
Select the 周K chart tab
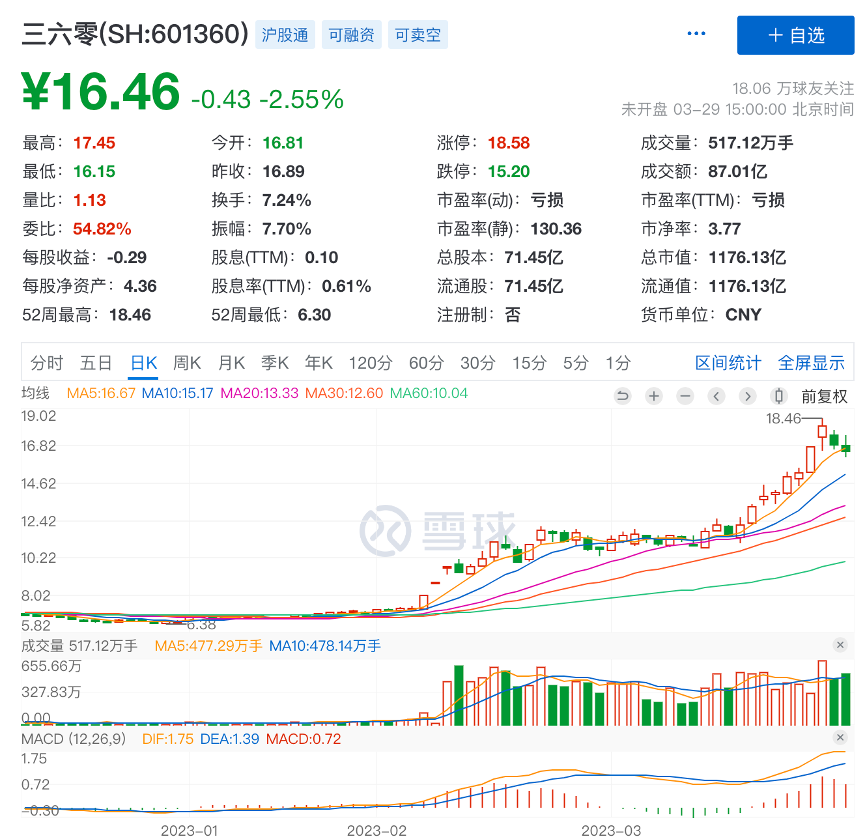[x=187, y=363]
